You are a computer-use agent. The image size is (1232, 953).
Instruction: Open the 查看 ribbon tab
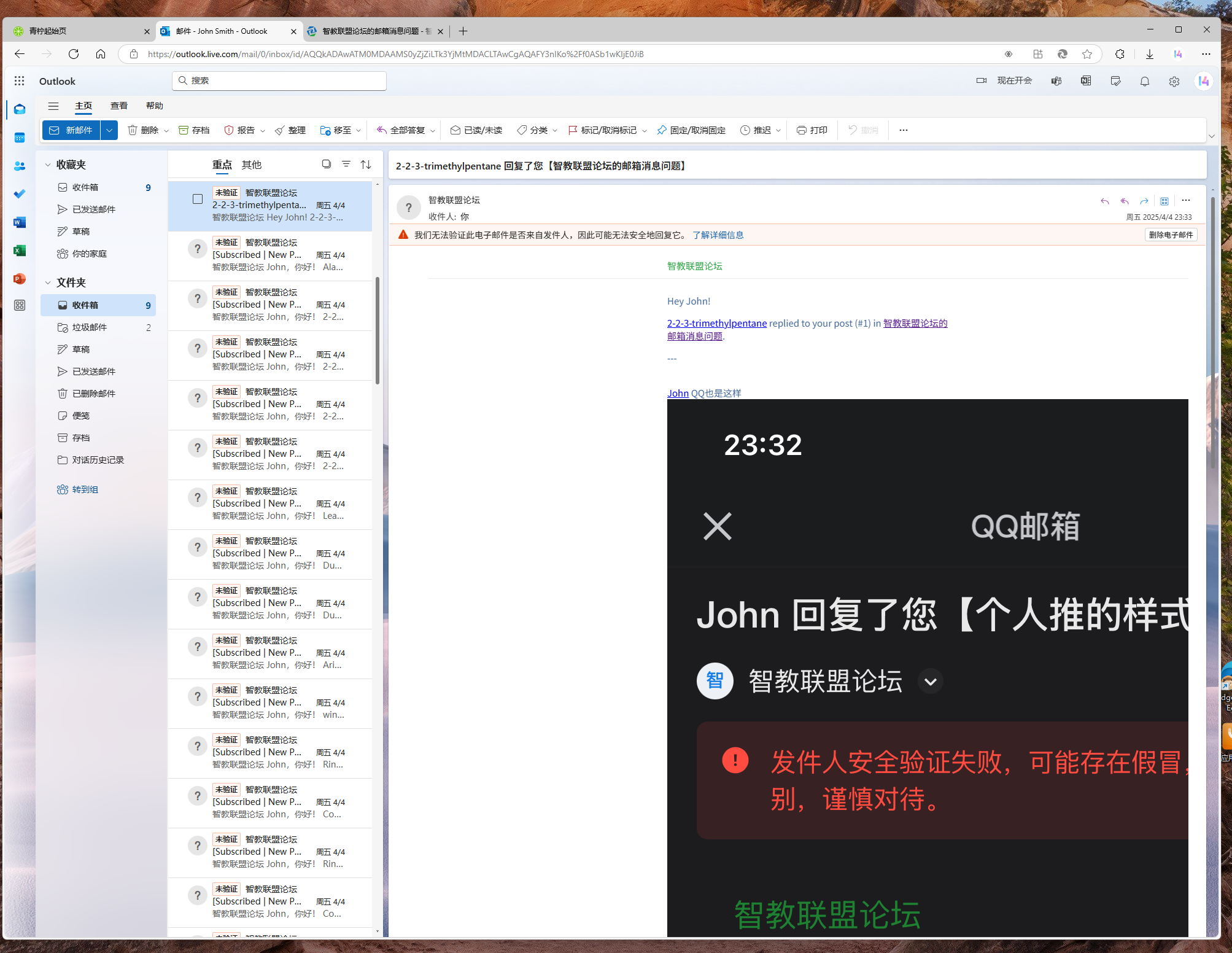[x=118, y=106]
